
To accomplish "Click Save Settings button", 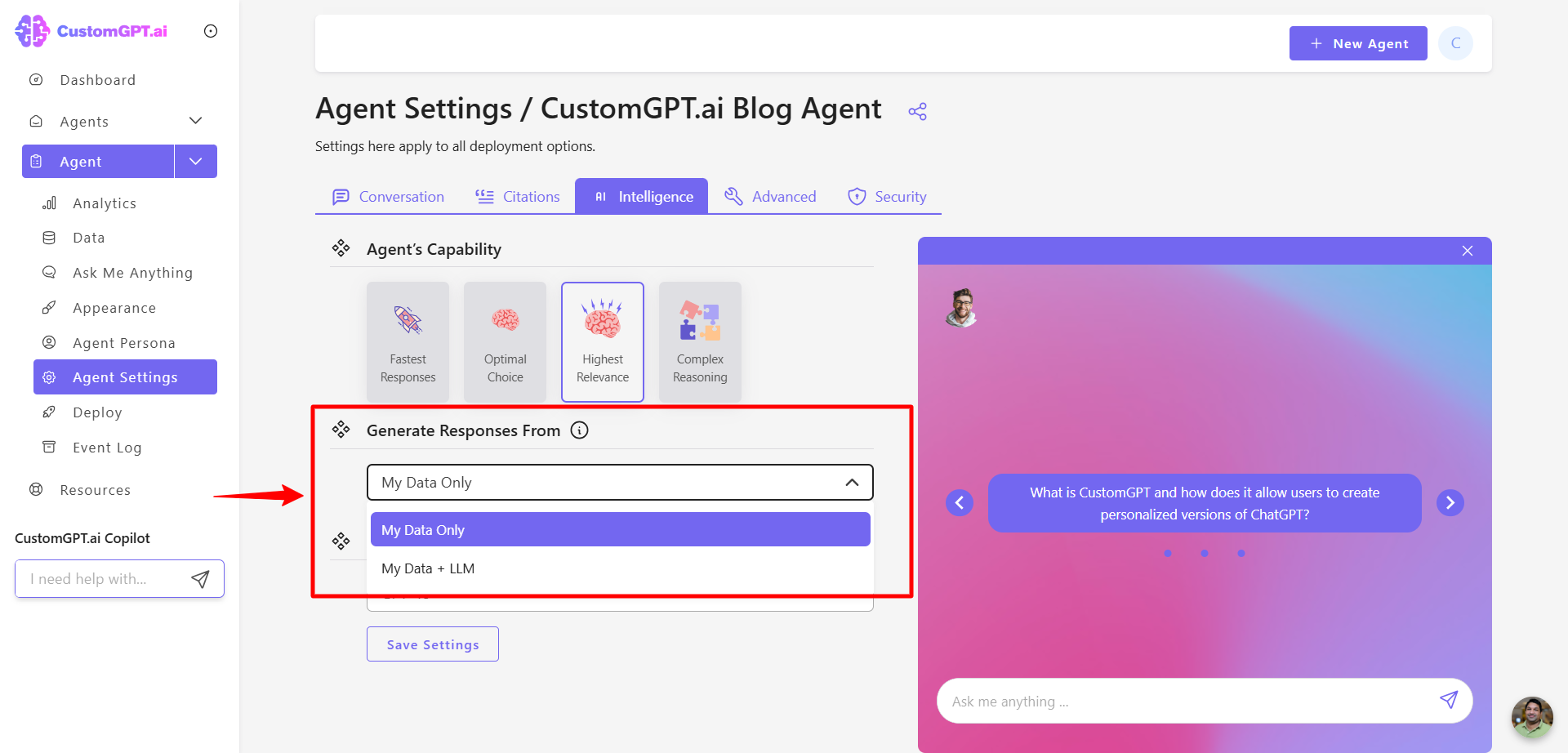I will (433, 644).
